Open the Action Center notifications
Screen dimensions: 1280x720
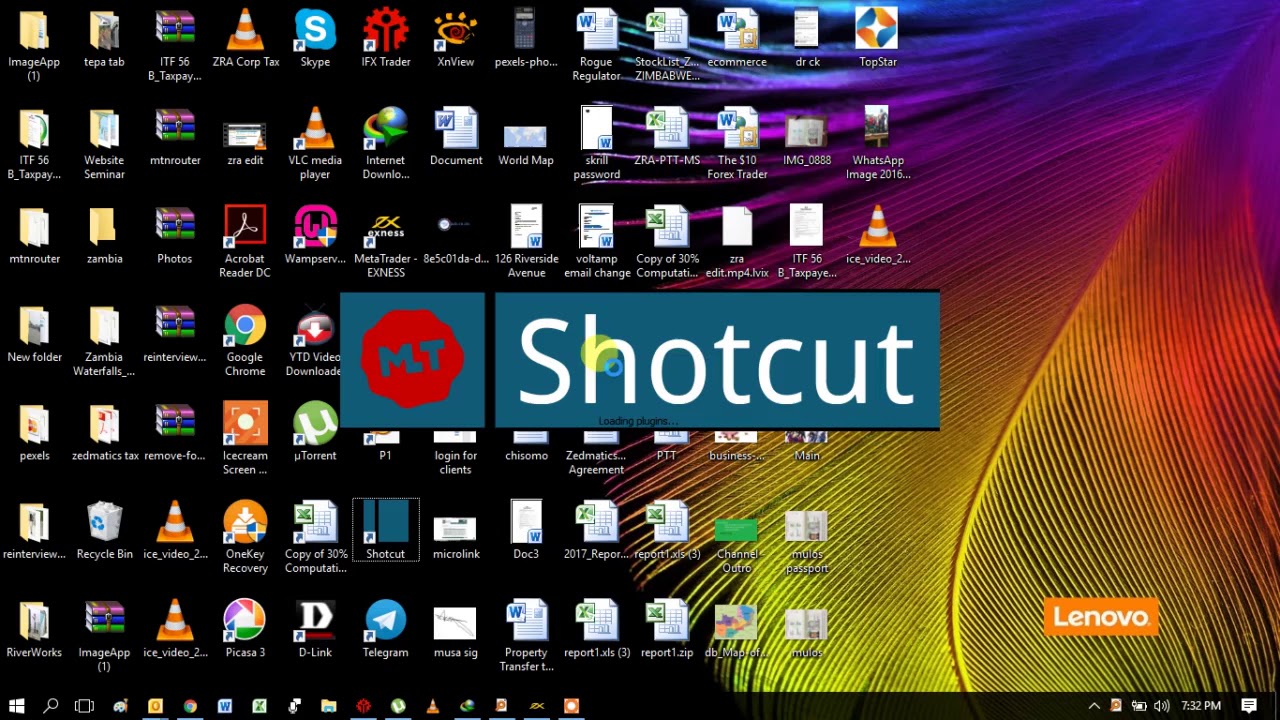[1250, 706]
